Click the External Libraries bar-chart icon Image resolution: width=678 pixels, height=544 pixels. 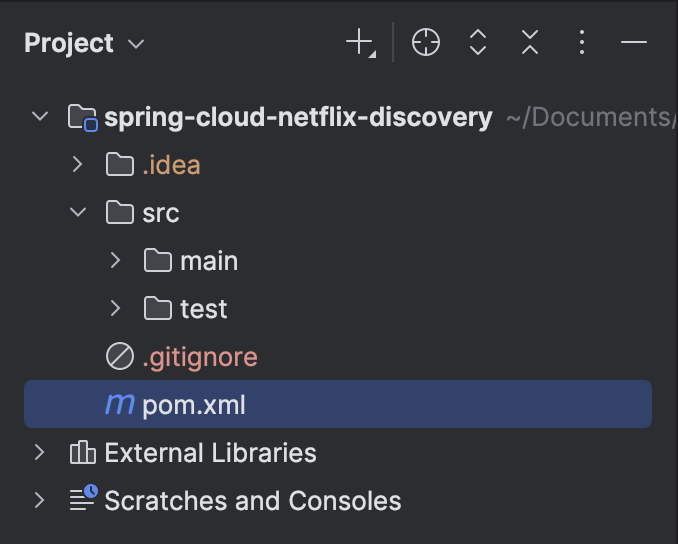point(83,452)
